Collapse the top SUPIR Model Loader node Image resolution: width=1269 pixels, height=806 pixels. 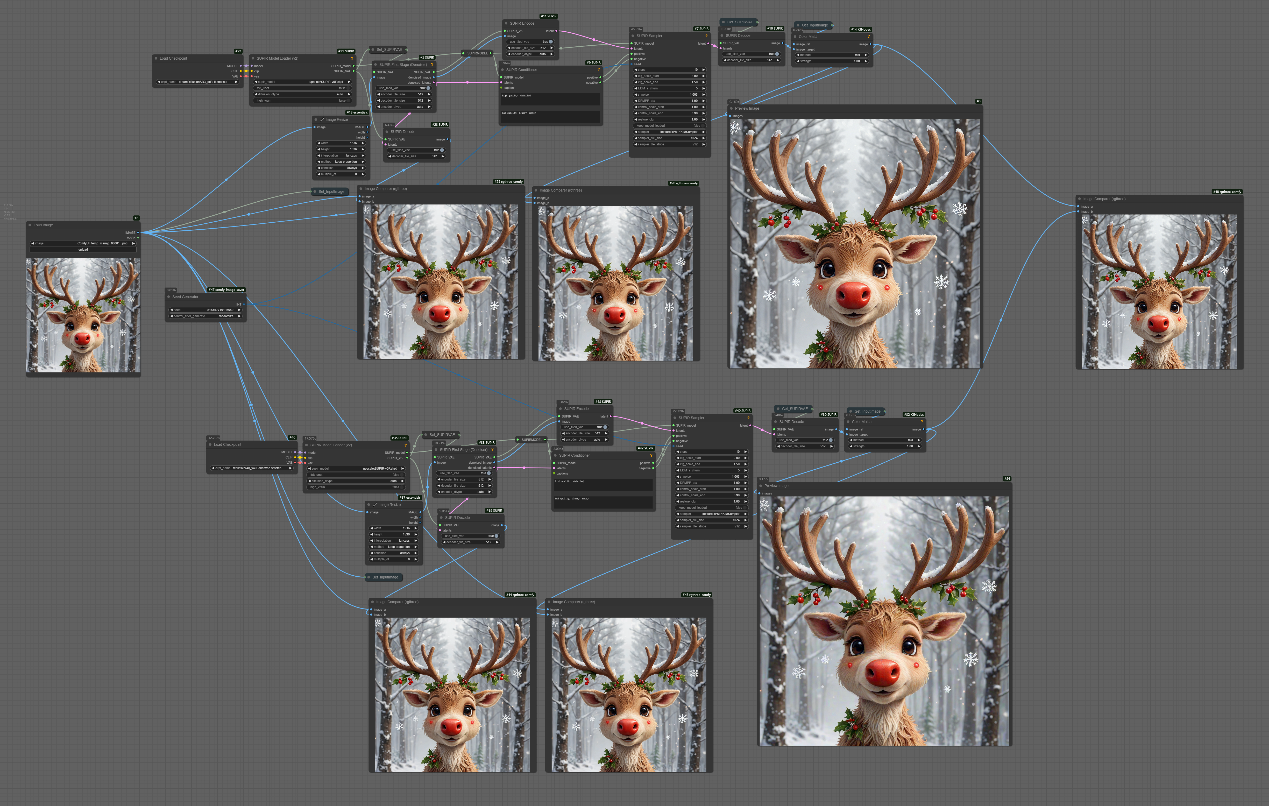coord(255,58)
